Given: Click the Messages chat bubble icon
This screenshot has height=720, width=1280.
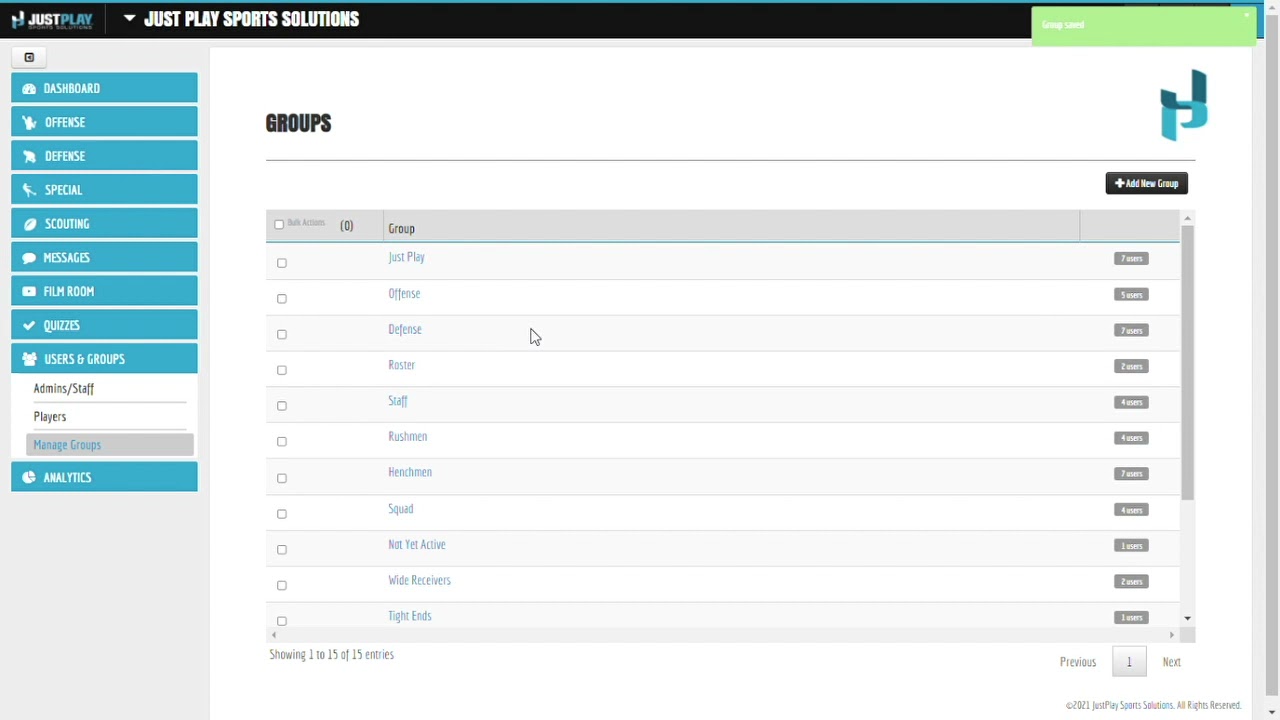Looking at the screenshot, I should [x=29, y=258].
